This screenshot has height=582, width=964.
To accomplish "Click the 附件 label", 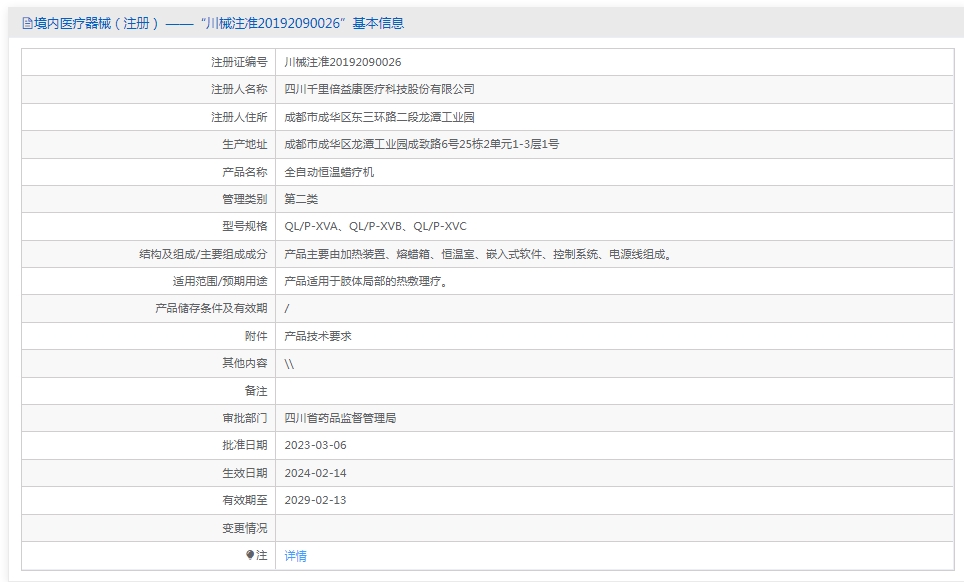I will click(x=256, y=336).
